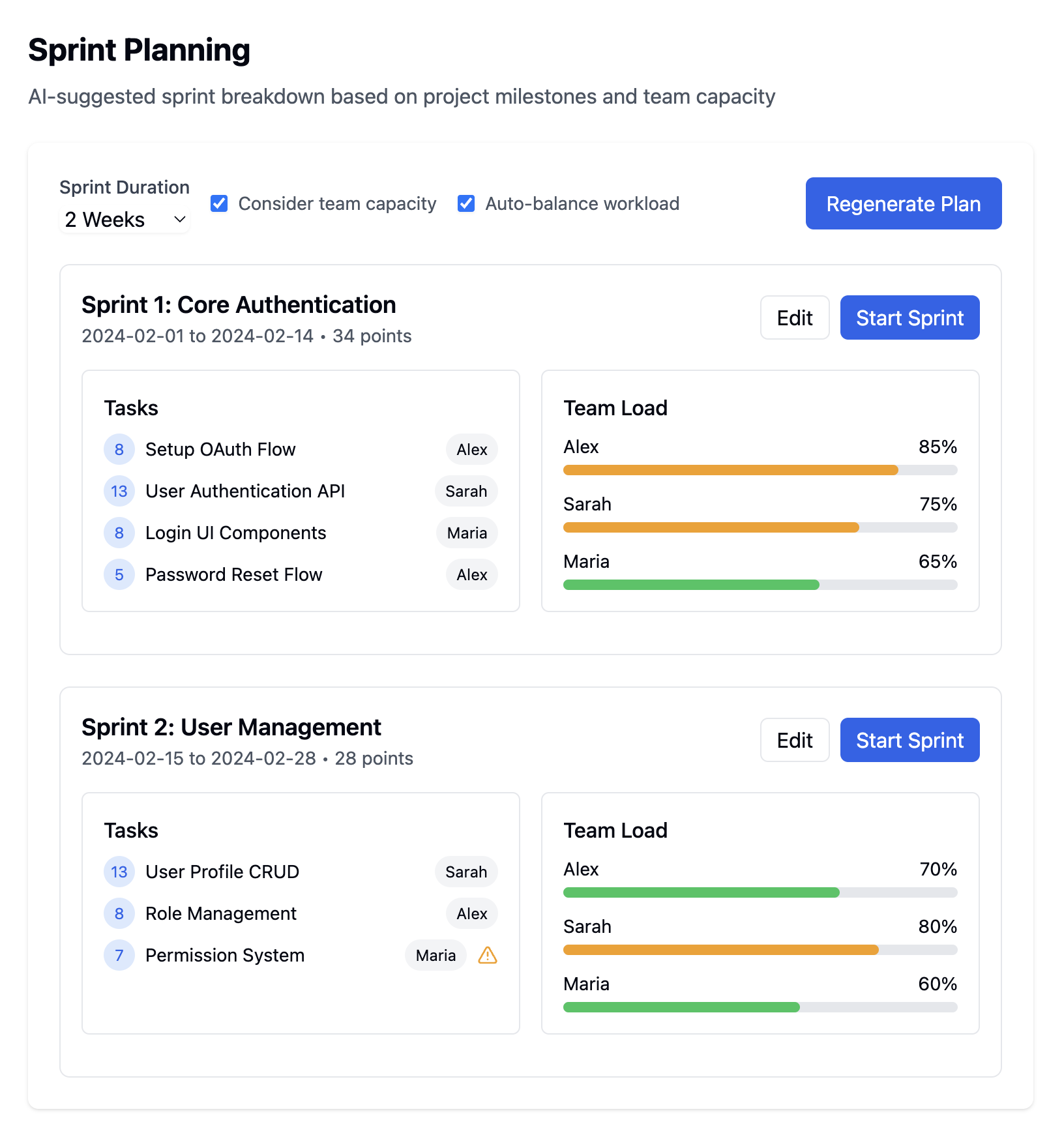Click Alex assignee tag on Setup OAuth Flow

[471, 449]
